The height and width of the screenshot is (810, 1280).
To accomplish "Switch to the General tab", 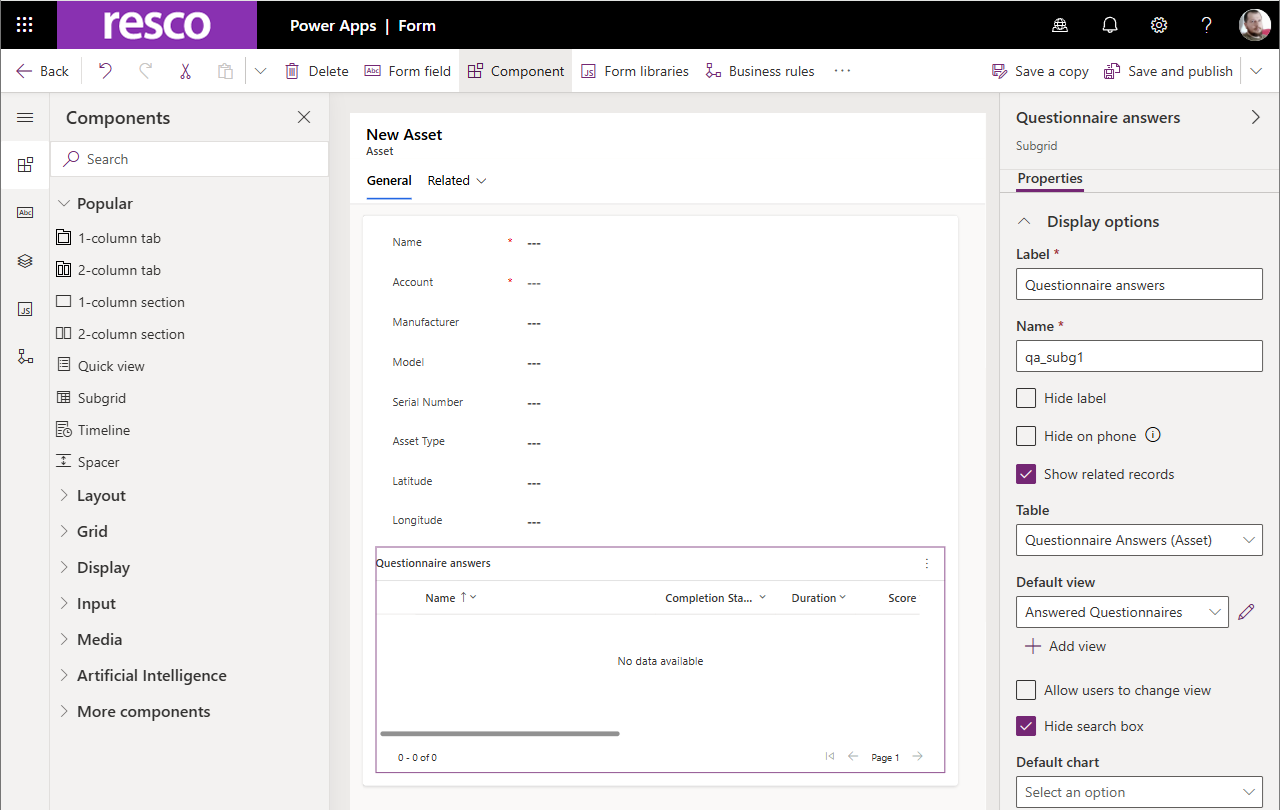I will pyautogui.click(x=389, y=181).
